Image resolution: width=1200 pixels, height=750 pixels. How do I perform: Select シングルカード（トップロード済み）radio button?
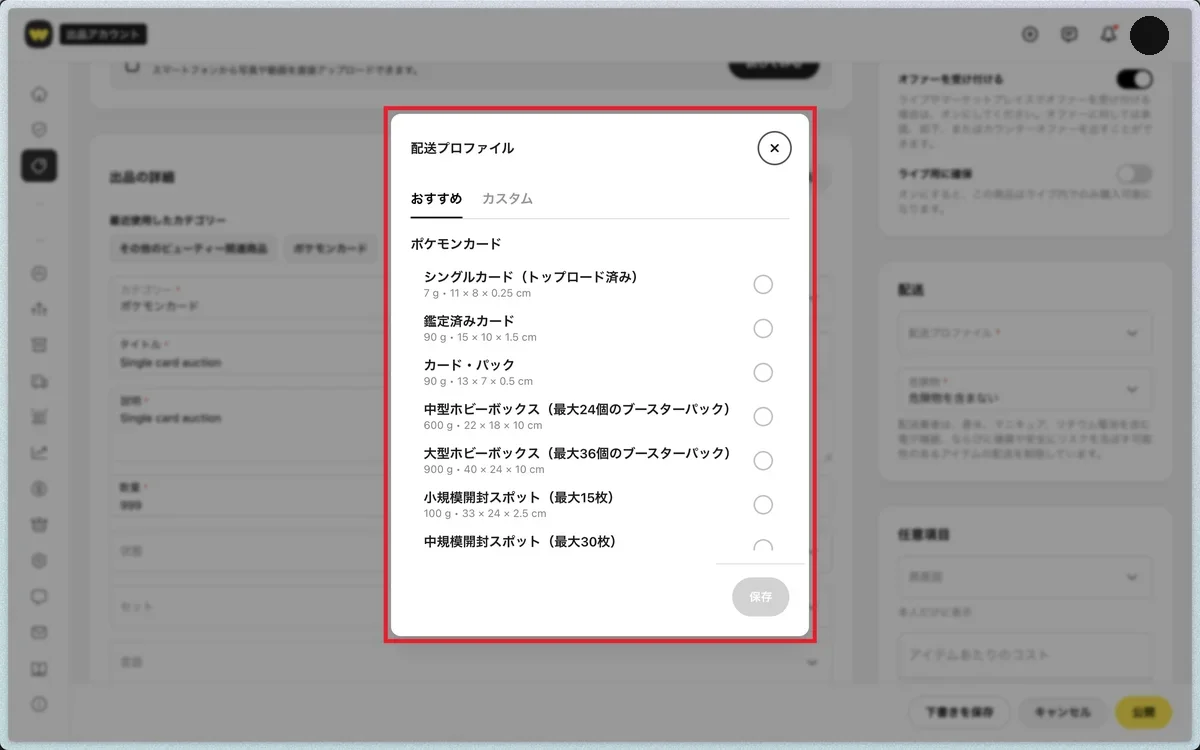click(x=763, y=285)
